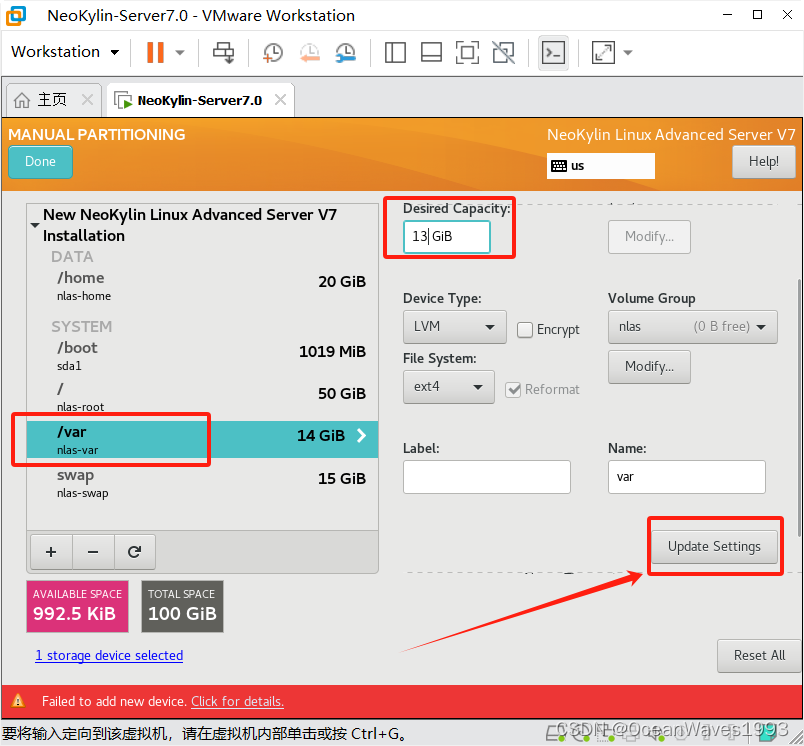Enter full screen mode
This screenshot has width=804, height=746.
point(467,52)
